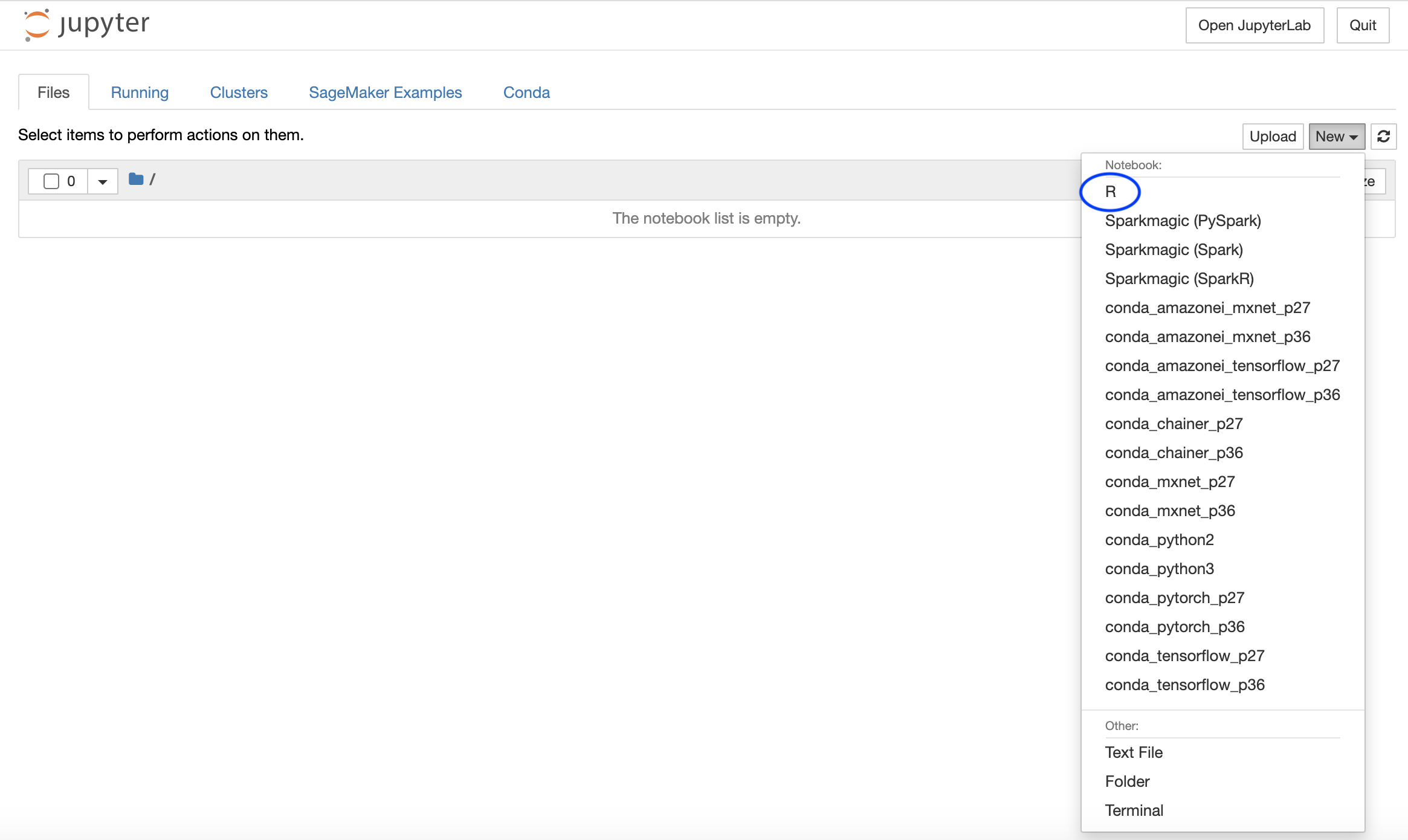Pick conda_amazonei_tensorflow_p27 notebook
Screen dimensions: 1408x840
pos(1222,366)
